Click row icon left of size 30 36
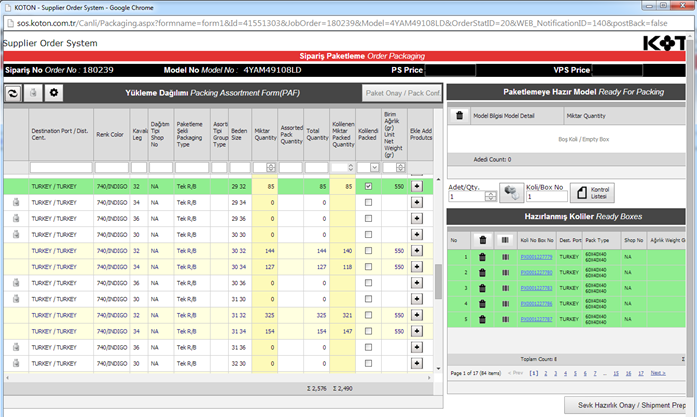 [16, 283]
